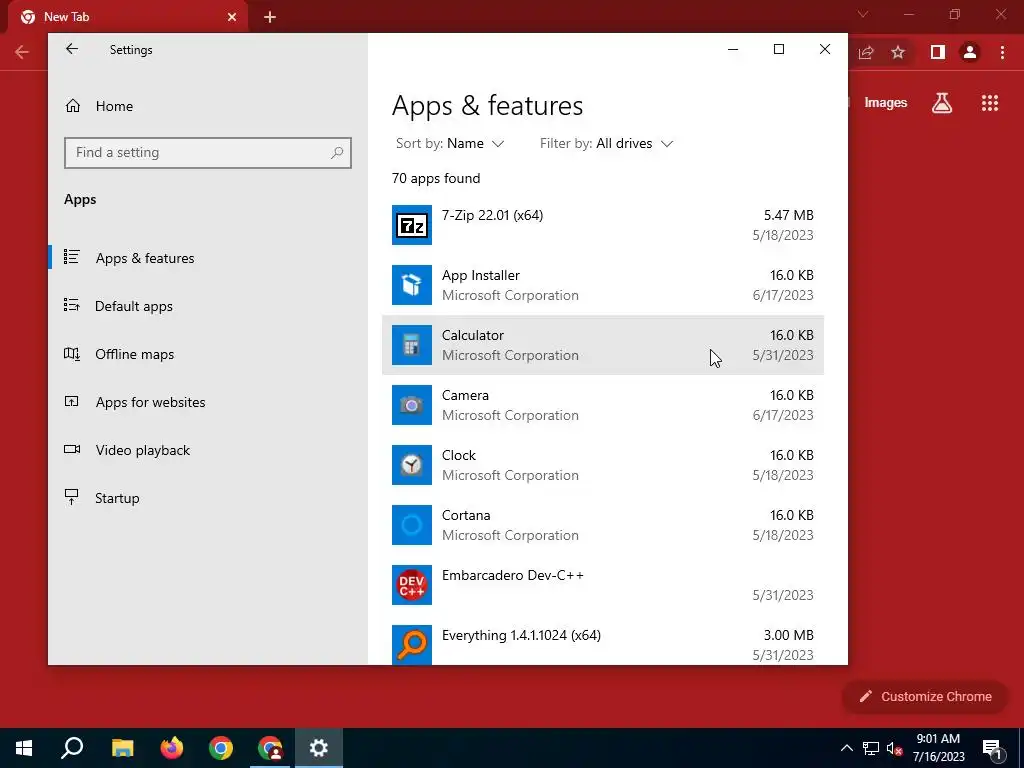Click the Chrome share page icon

point(866,52)
